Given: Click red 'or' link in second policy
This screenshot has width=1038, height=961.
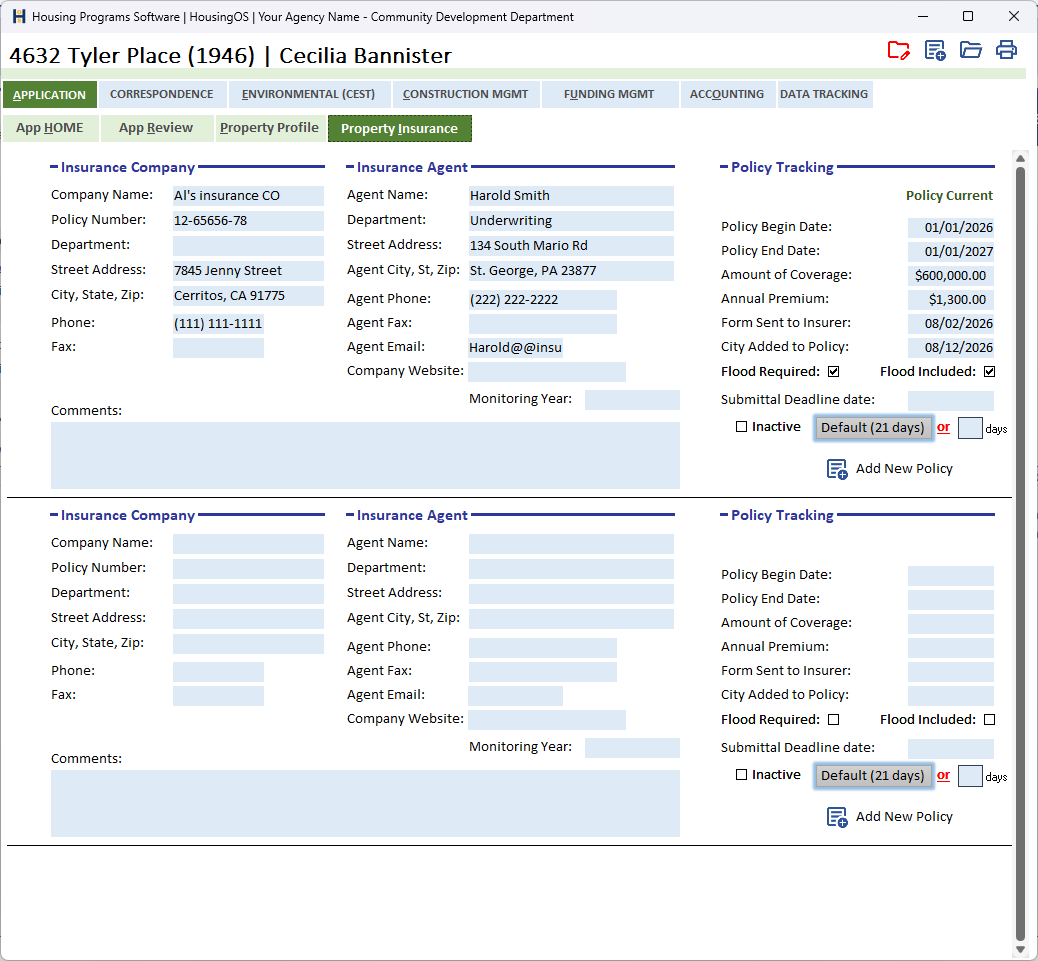Looking at the screenshot, I should point(943,775).
